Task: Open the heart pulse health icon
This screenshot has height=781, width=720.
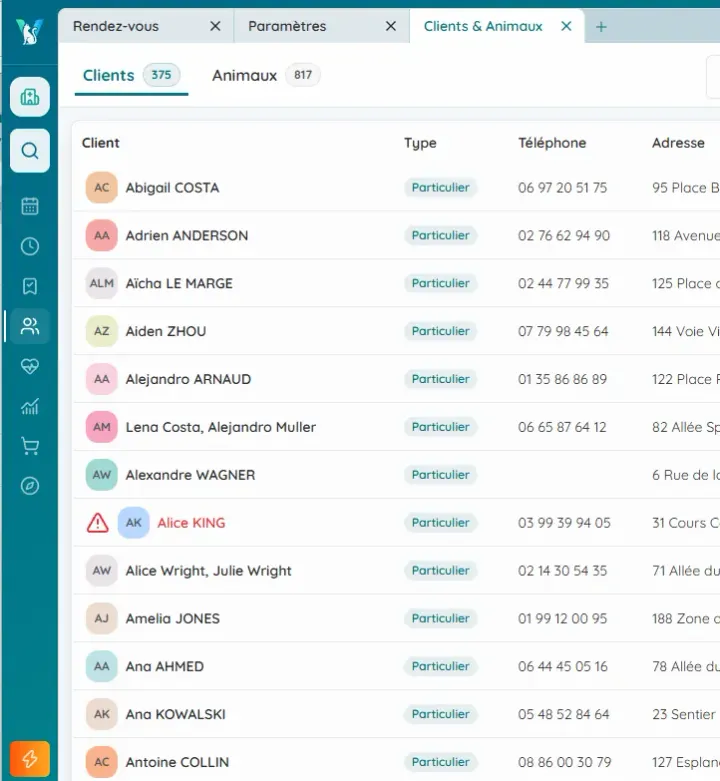Action: click(x=30, y=366)
